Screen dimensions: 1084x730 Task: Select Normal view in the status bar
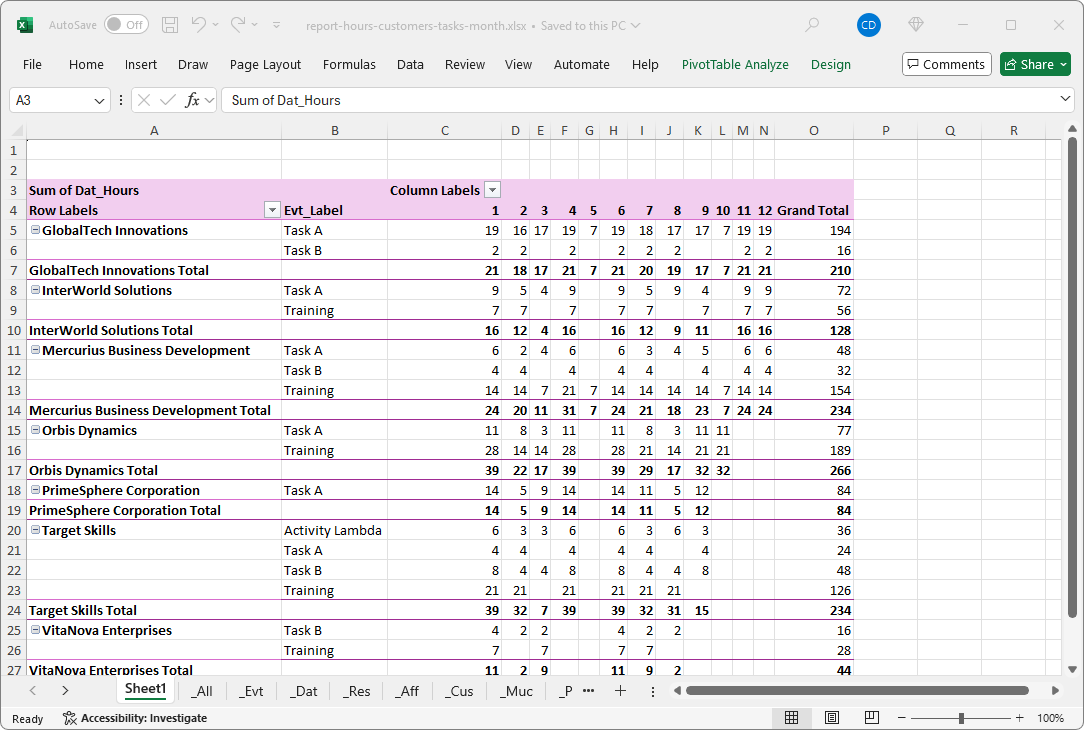(792, 718)
